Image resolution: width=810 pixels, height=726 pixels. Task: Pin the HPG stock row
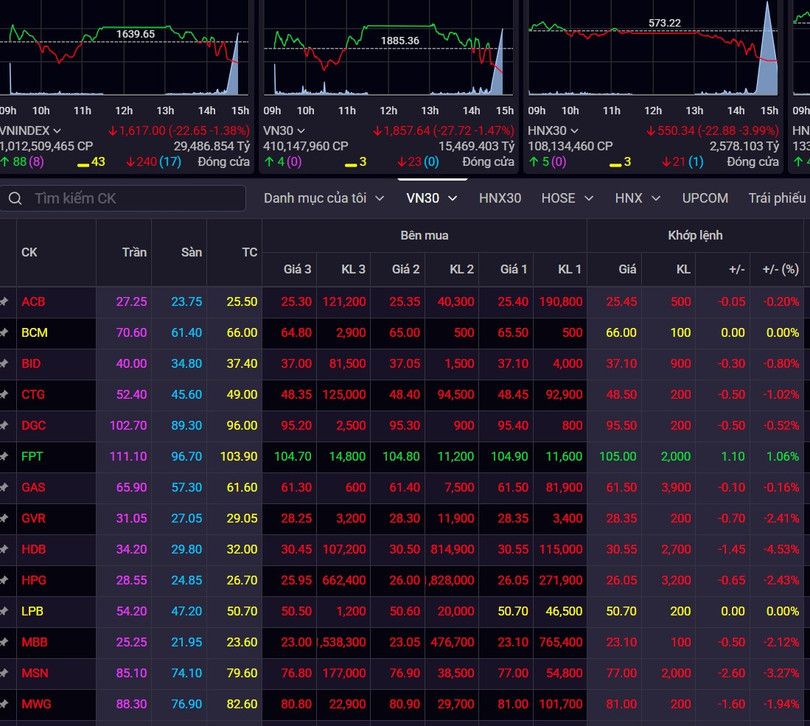coord(5,580)
